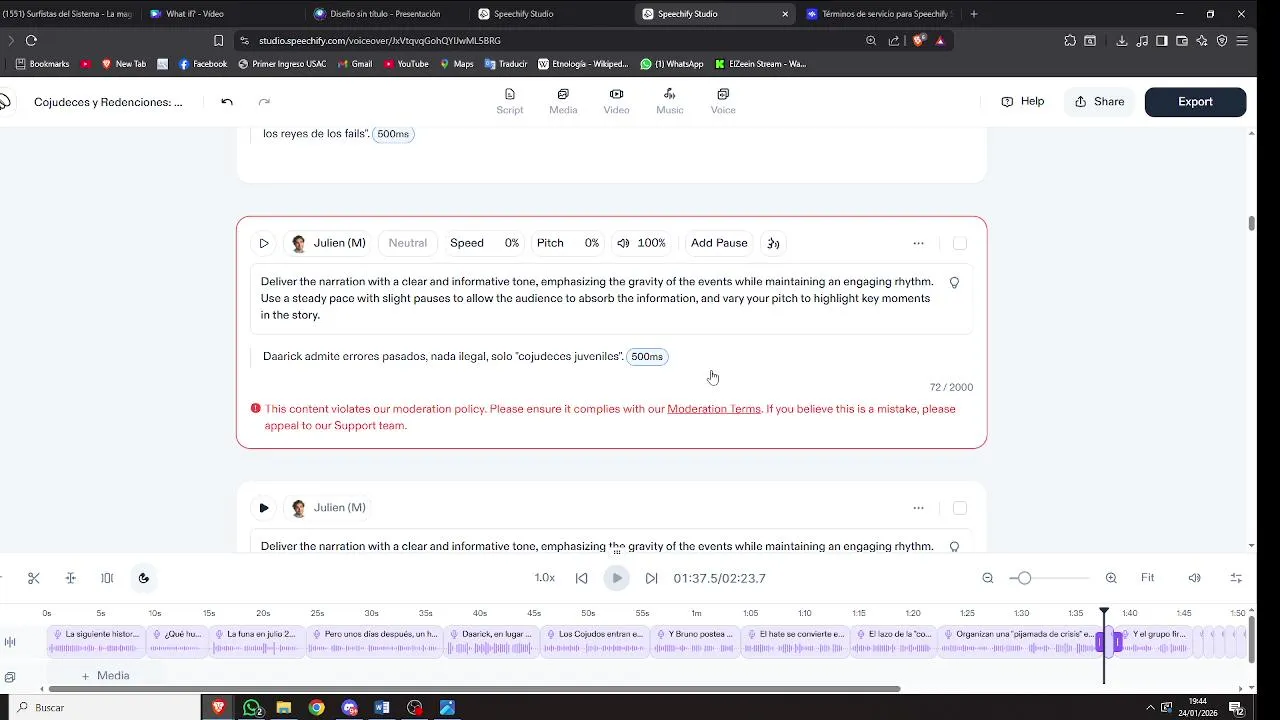Open the Video tab

click(x=616, y=101)
